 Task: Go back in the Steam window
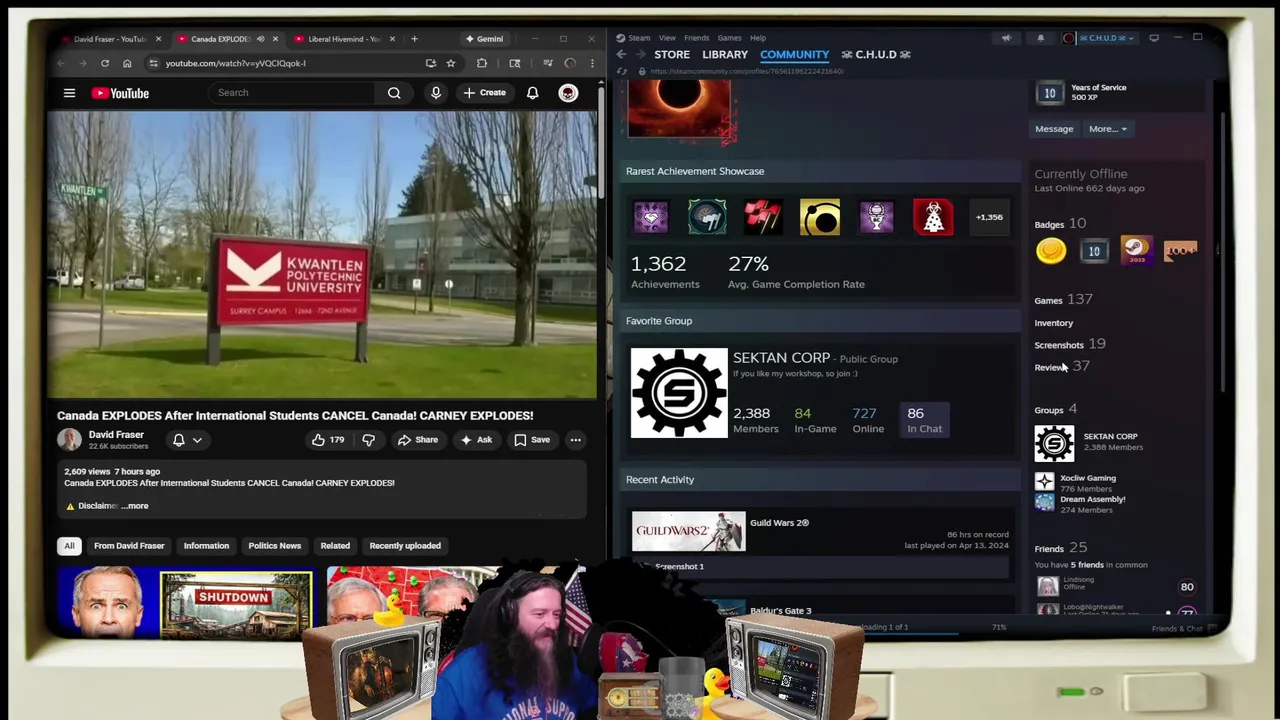click(621, 54)
